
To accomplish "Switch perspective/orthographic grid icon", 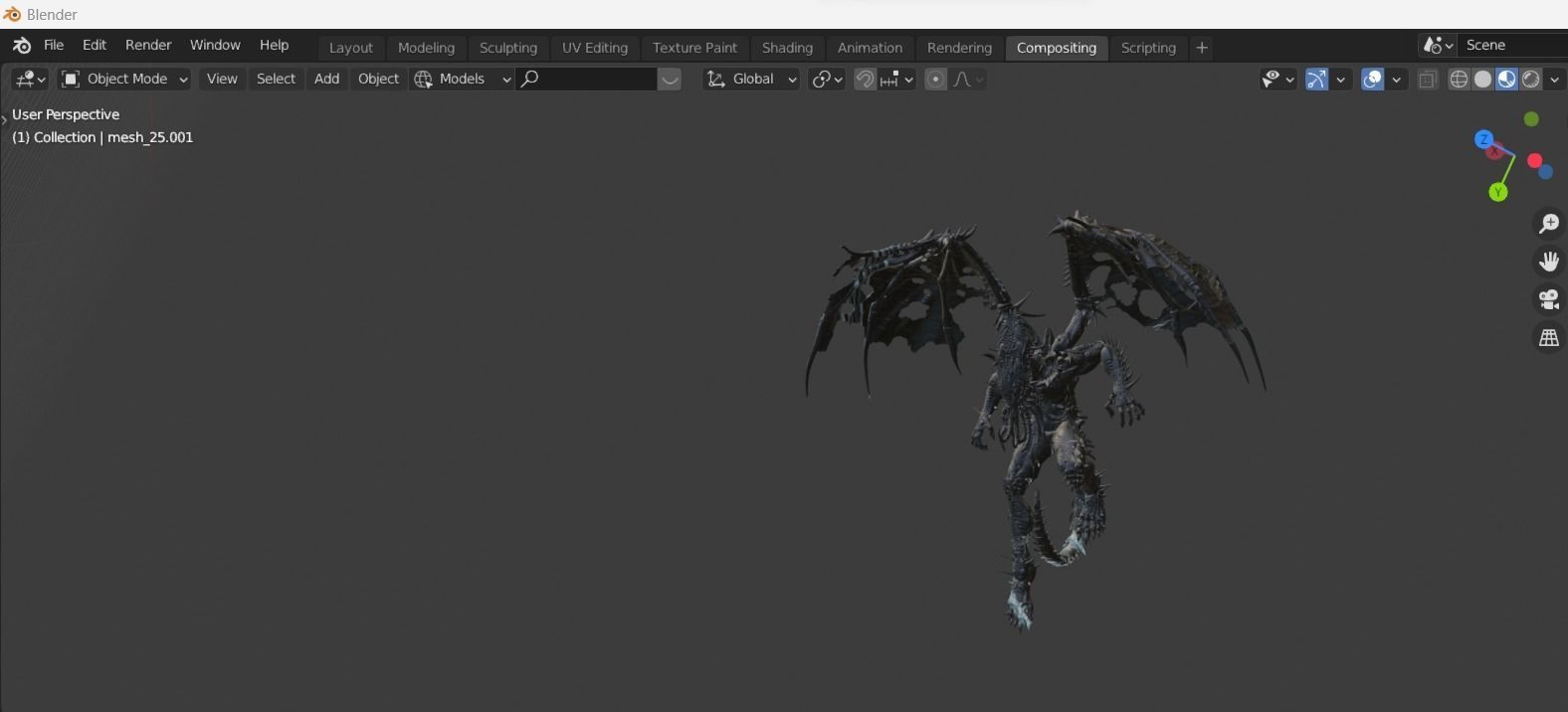I will point(1549,338).
